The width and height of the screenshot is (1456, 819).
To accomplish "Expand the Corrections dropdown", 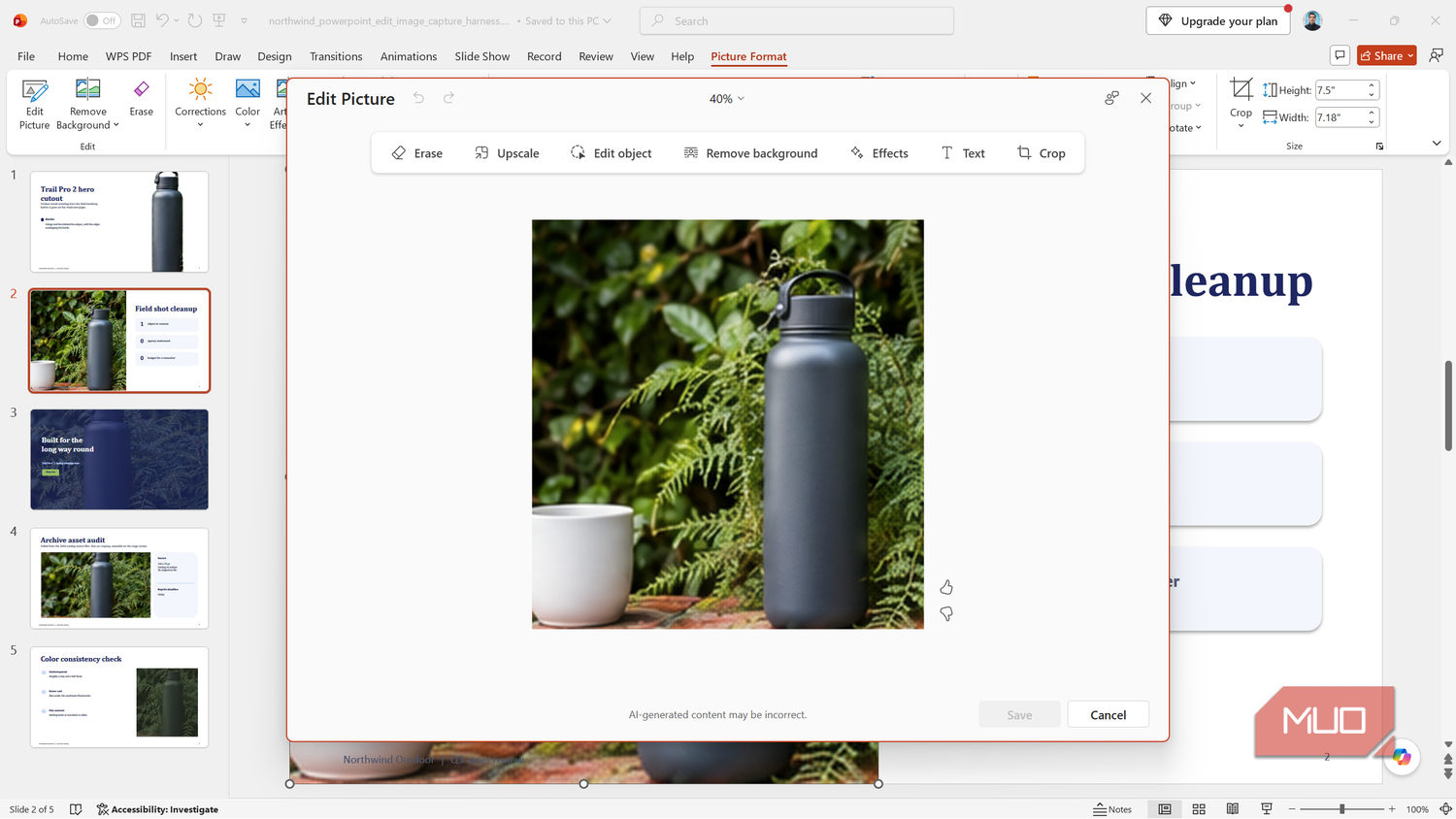I will 200,104.
